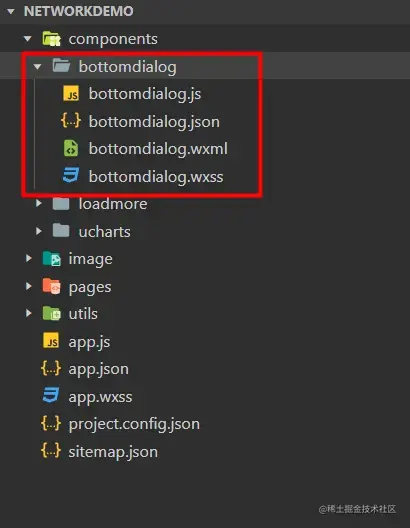410x528 pixels.
Task: Collapse the NETWORKDEMO project root
Action: click(11, 11)
